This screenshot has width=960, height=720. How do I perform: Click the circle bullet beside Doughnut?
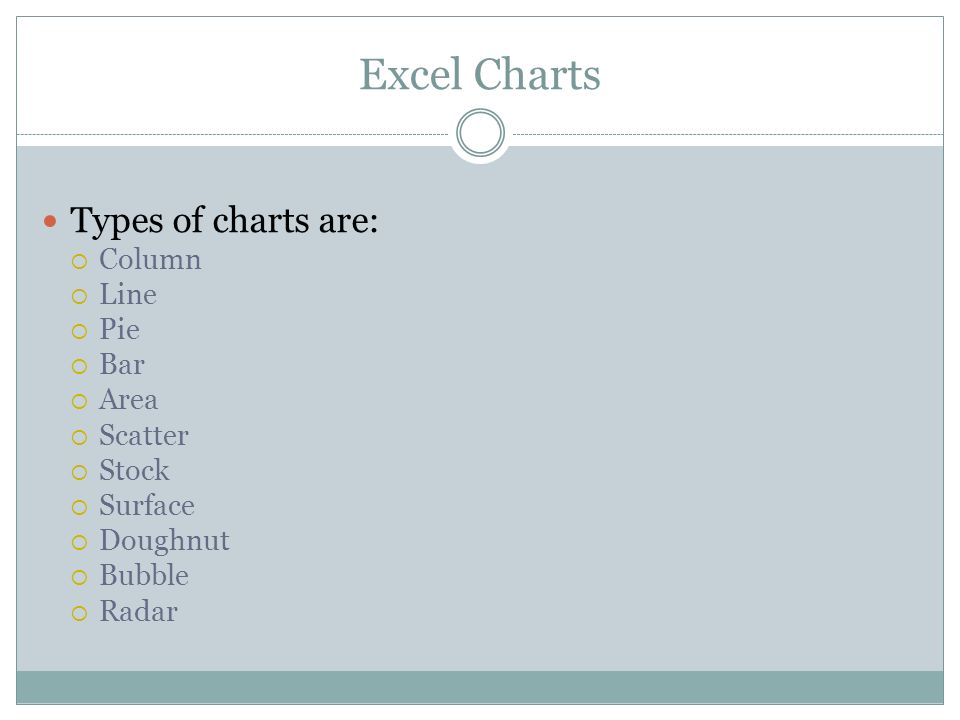coord(80,542)
